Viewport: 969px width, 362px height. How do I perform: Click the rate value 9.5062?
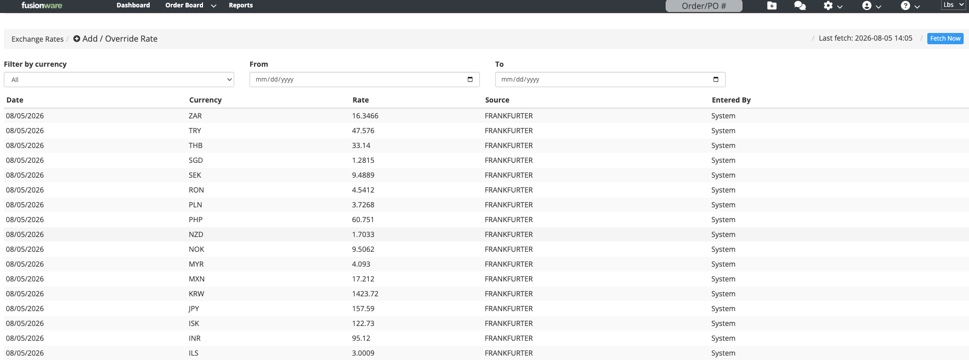tap(363, 250)
